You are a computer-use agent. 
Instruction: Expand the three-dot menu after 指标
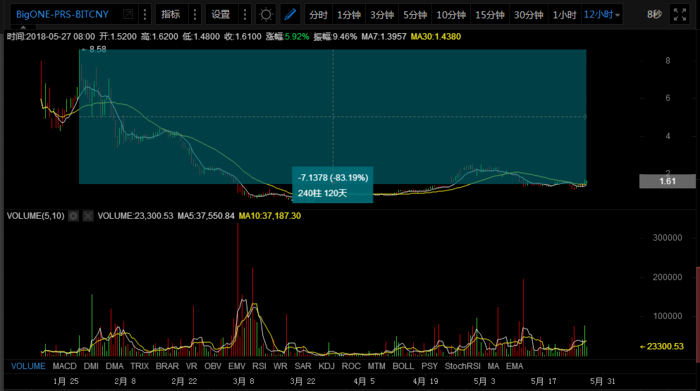[195, 14]
